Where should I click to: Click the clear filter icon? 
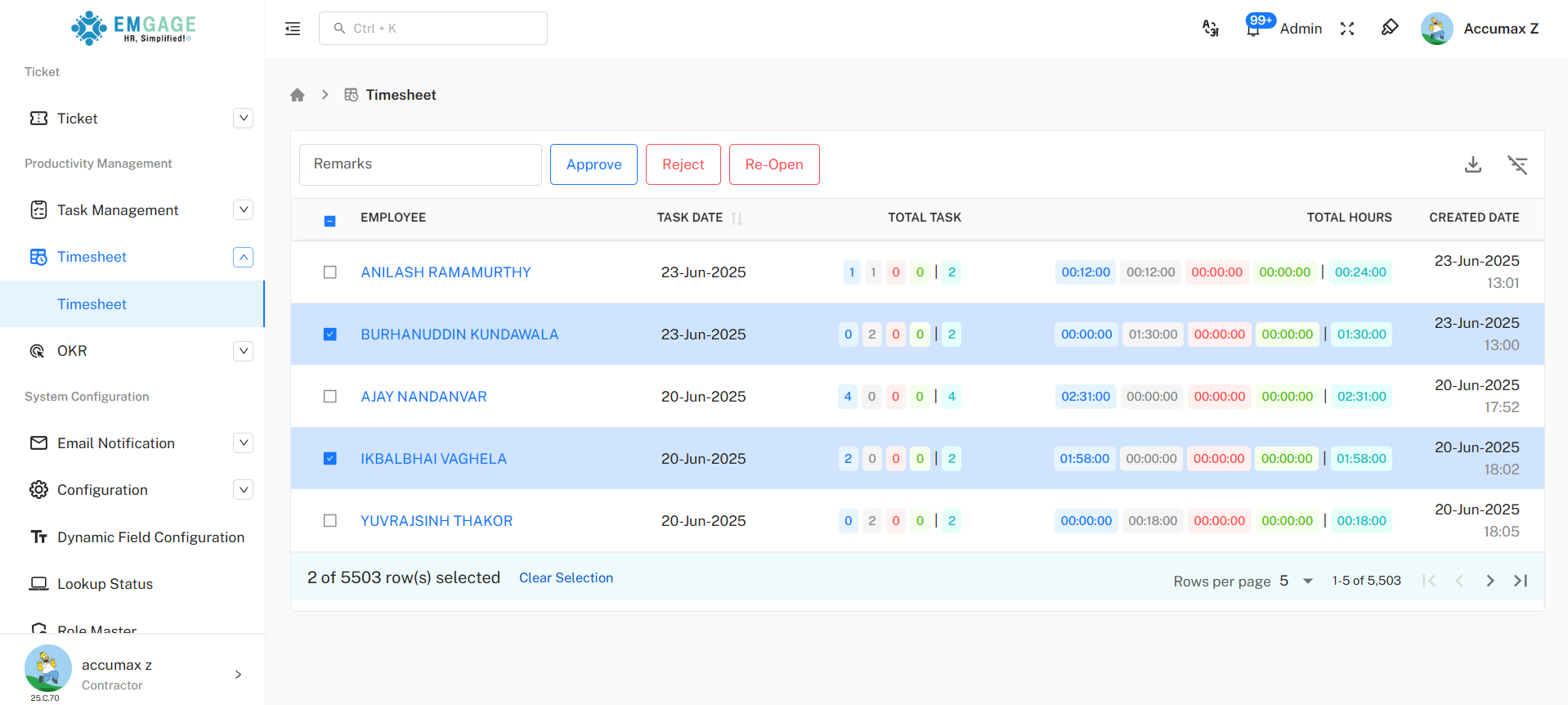coord(1517,164)
